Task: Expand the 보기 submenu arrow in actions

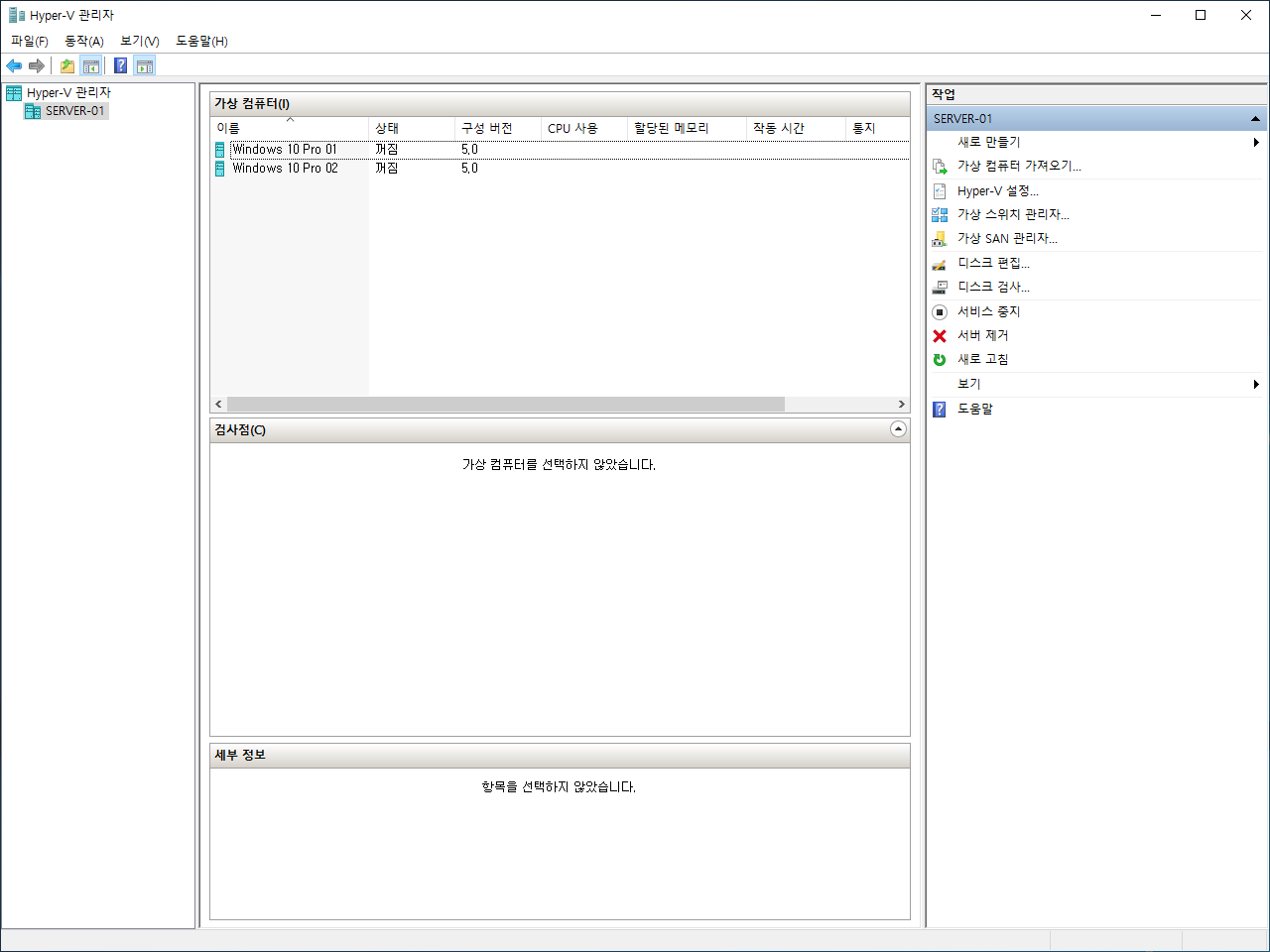Action: pos(1256,385)
